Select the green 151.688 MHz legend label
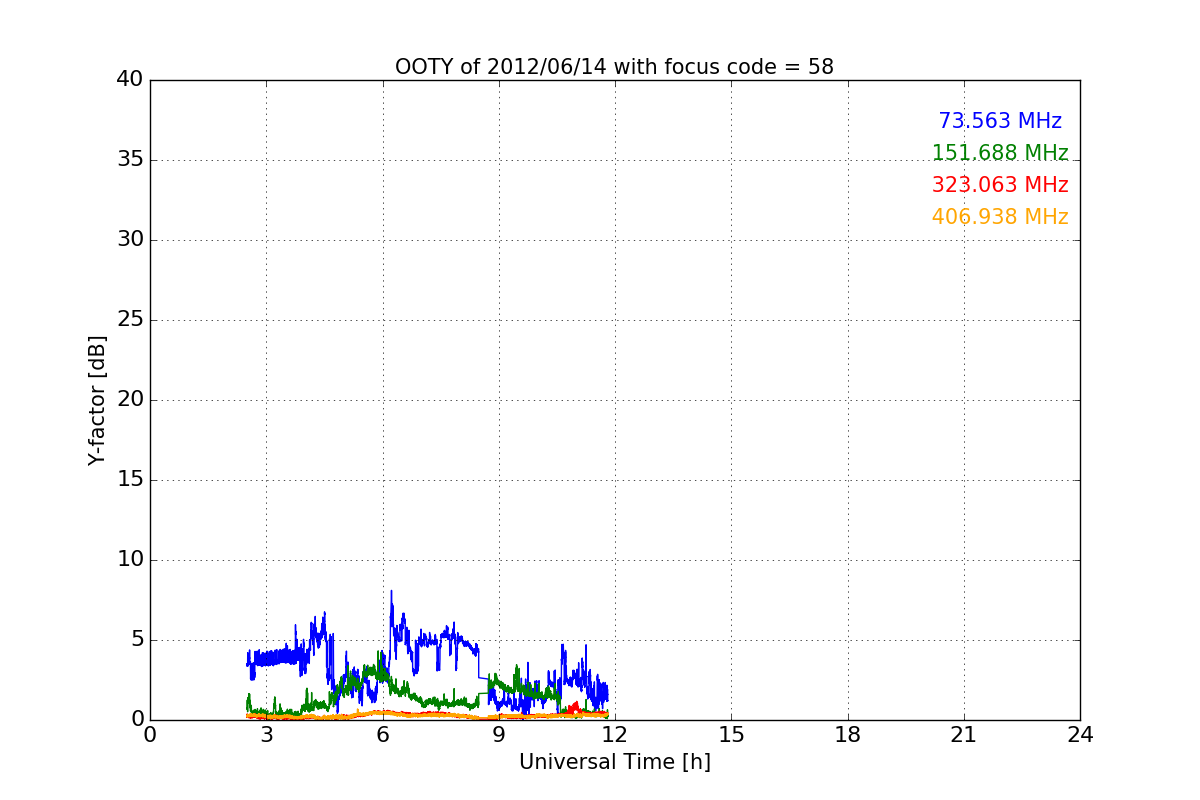Viewport: 1200px width, 800px height. pos(1000,153)
